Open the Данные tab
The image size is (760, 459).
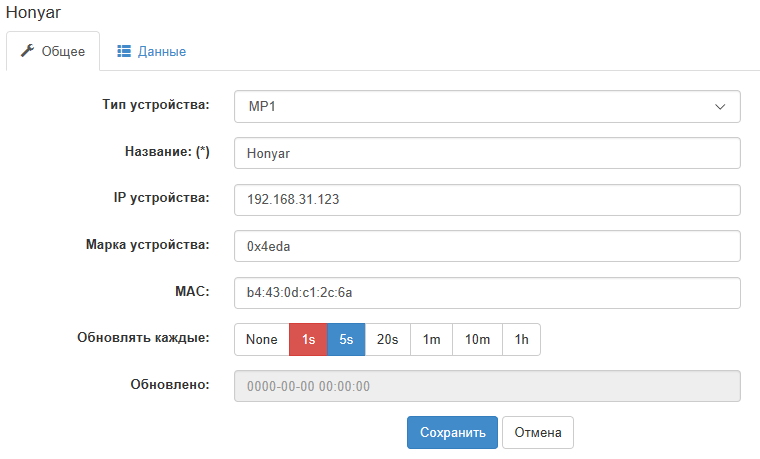point(152,51)
